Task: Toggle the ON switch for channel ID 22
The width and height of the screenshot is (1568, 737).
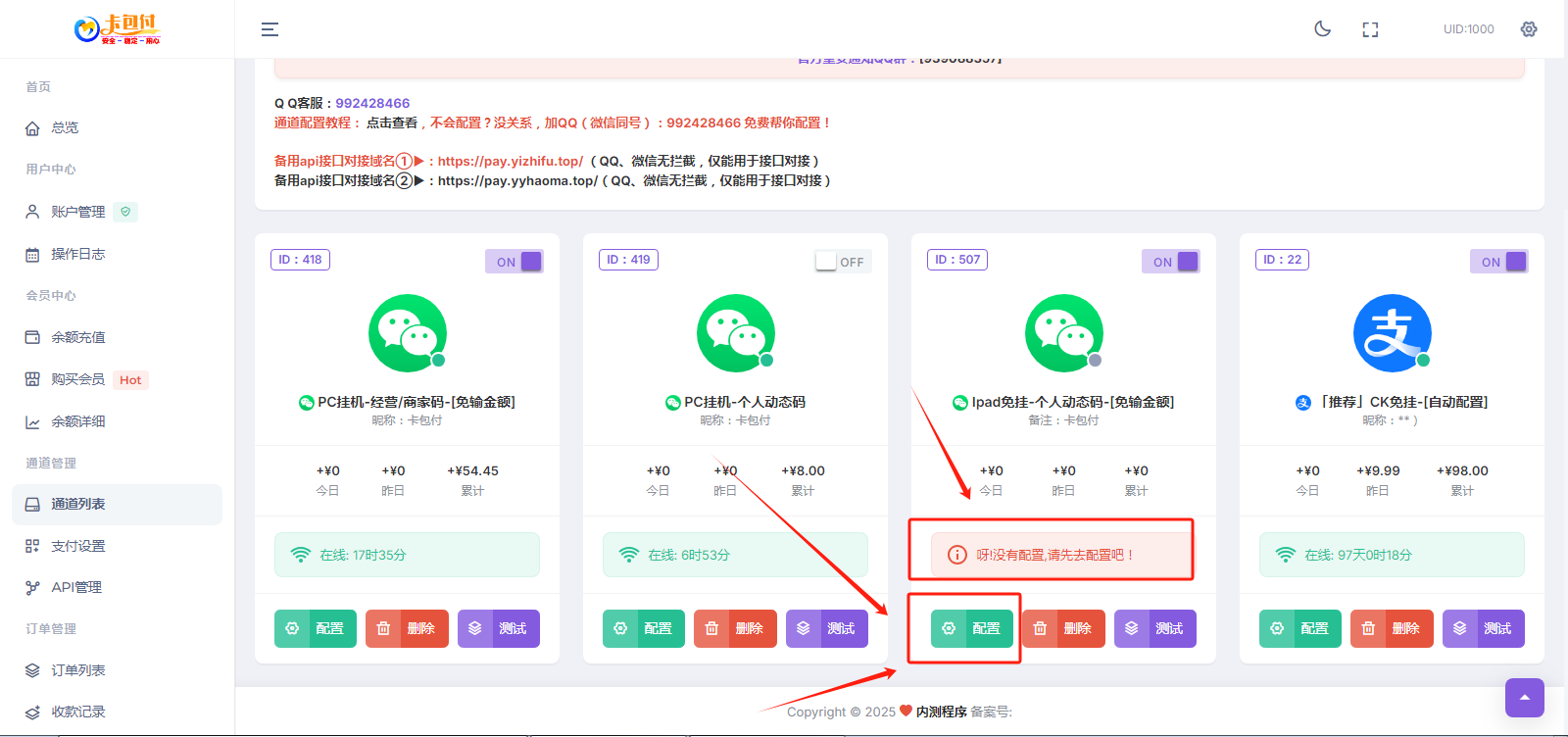Action: coord(1499,262)
